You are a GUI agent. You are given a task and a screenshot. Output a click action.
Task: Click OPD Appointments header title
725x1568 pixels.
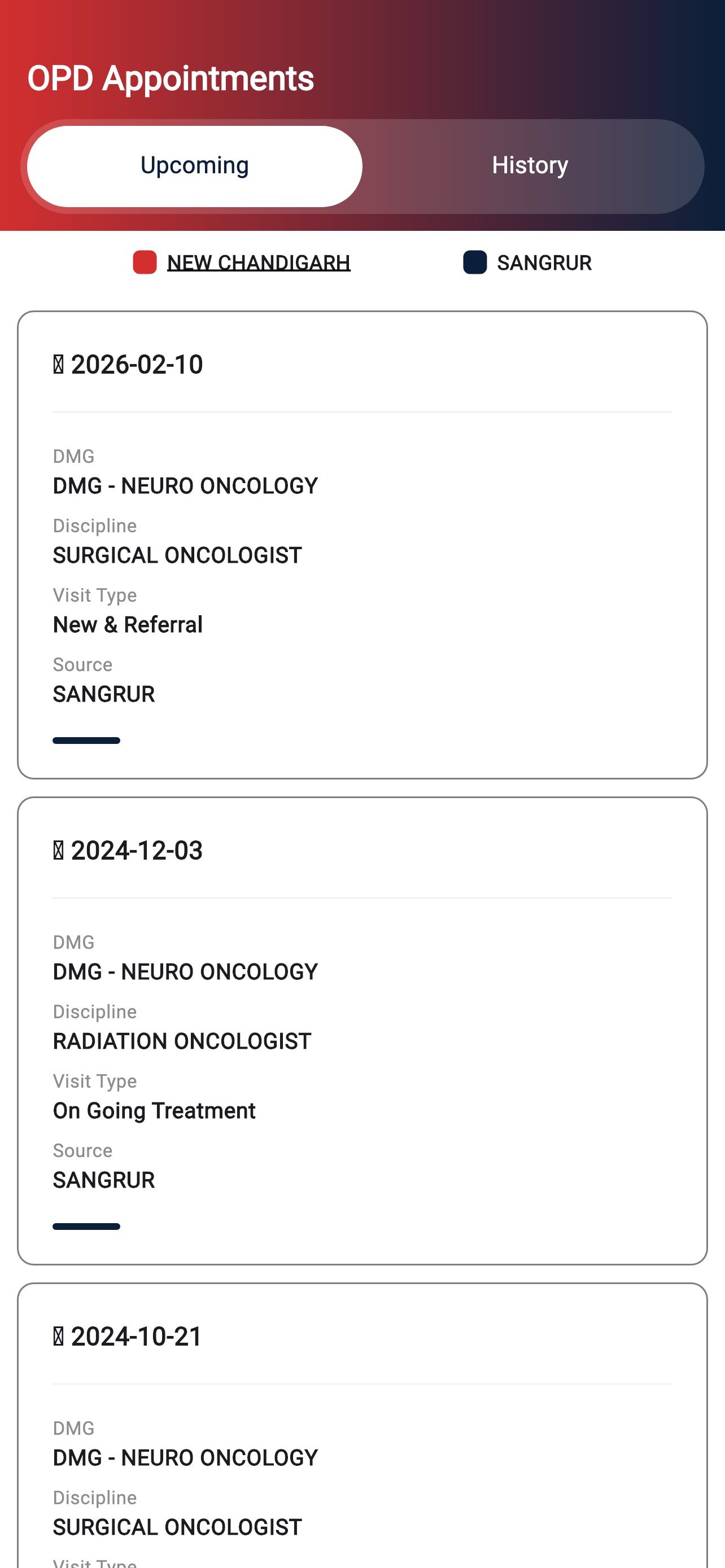(x=171, y=78)
